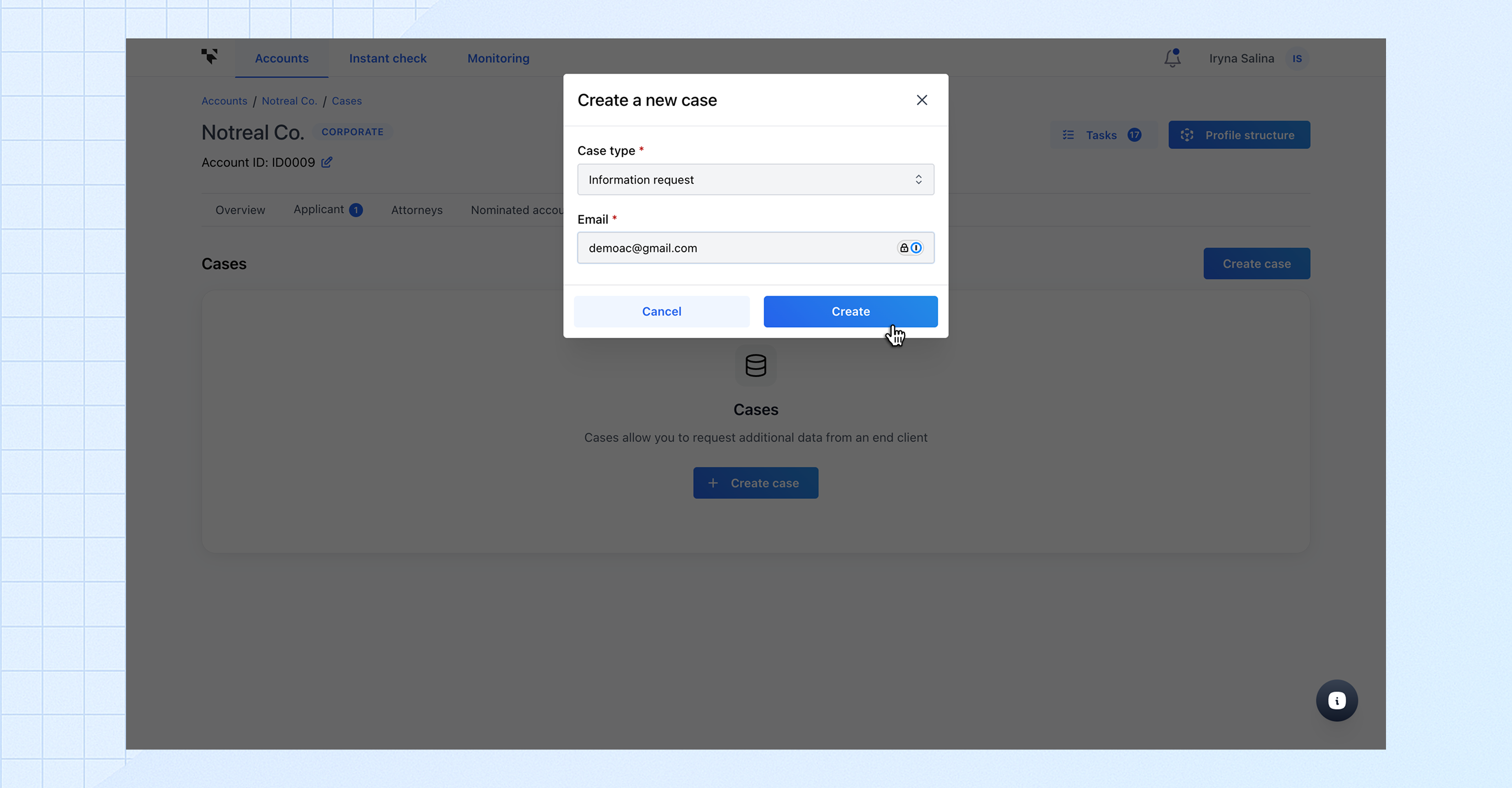Go to the Applicant tab
Screen dimensions: 1512x788
(x=319, y=210)
